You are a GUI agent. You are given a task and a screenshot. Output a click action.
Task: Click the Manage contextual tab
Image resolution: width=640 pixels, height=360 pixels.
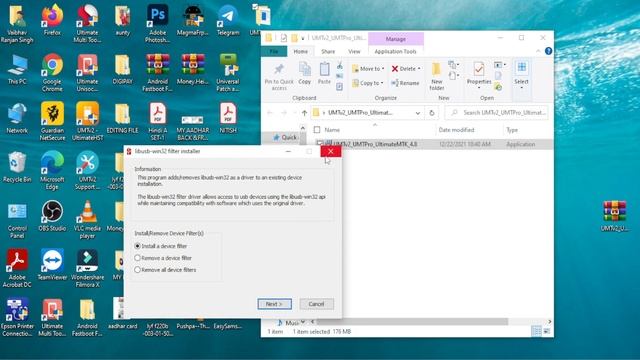tap(396, 39)
